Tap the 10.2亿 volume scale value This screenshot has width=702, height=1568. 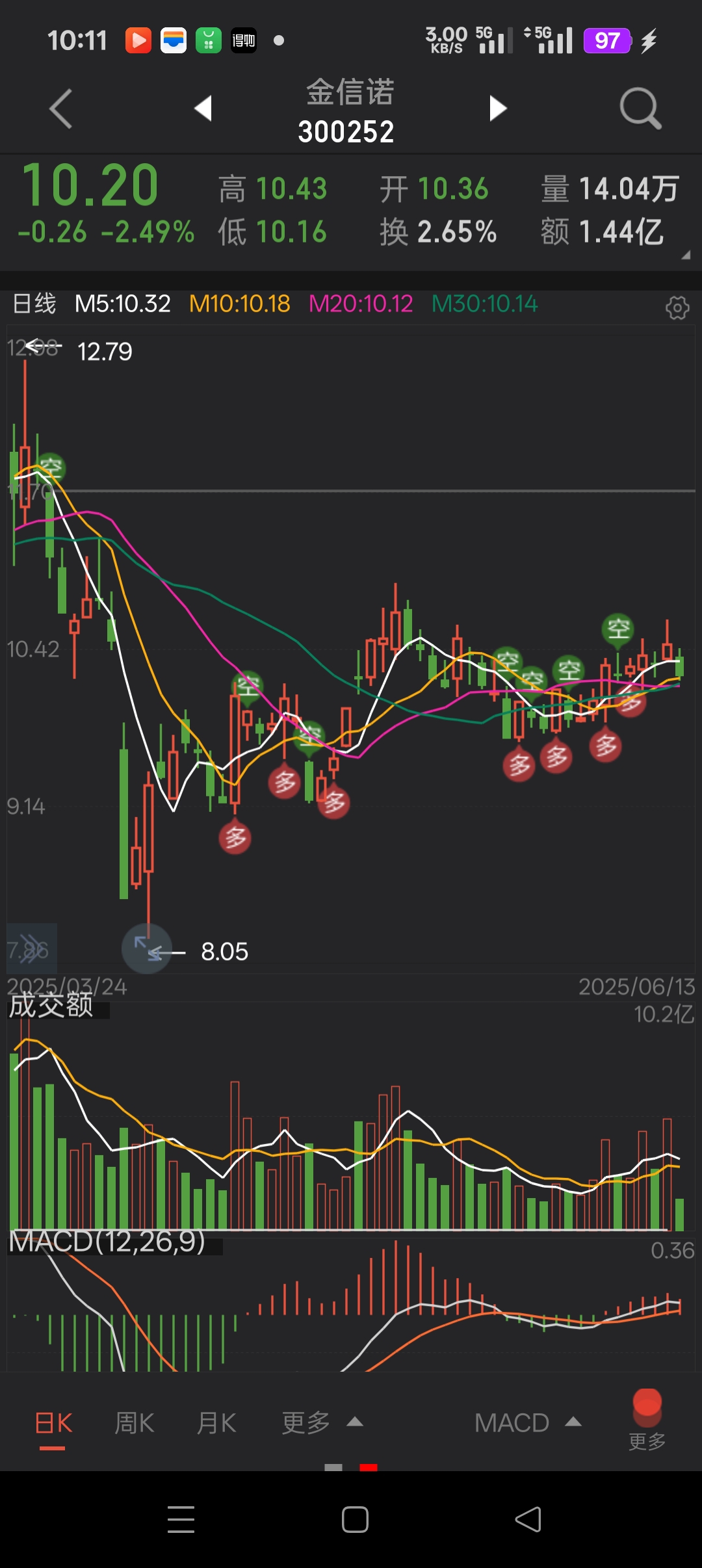(664, 1013)
